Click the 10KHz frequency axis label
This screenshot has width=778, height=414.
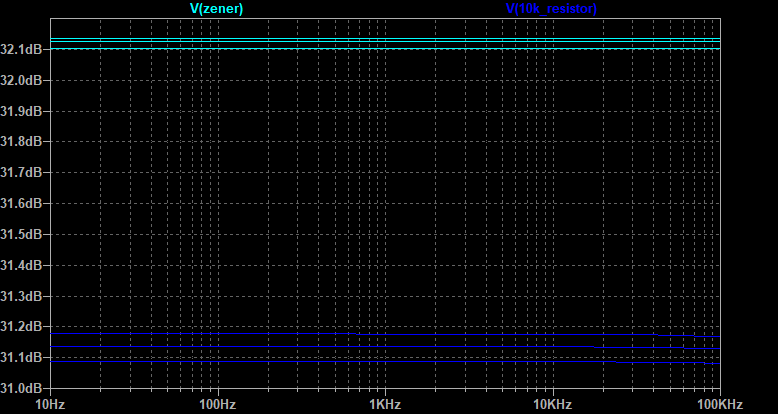[x=552, y=405]
